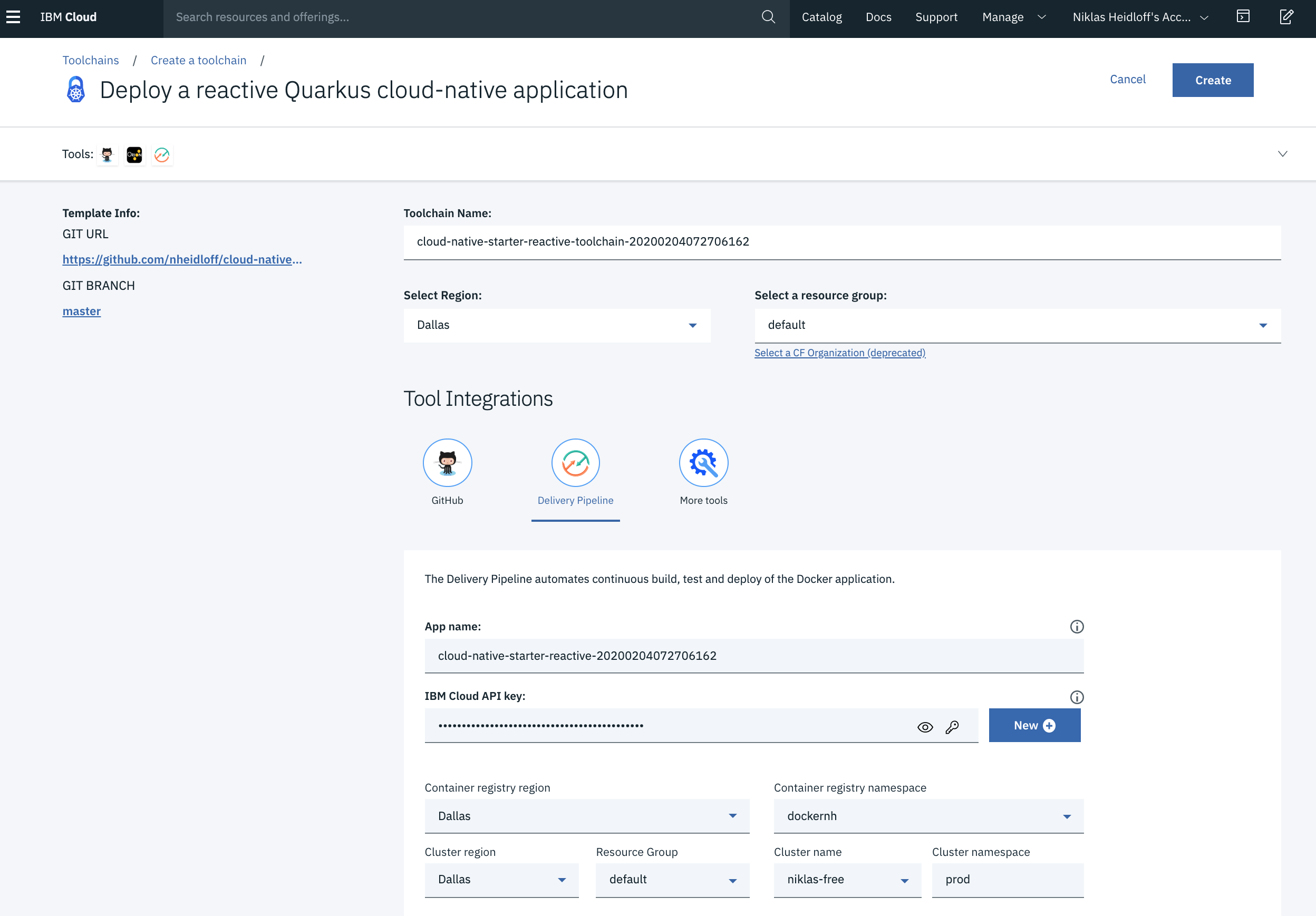The height and width of the screenshot is (916, 1316).
Task: Expand the account switcher dropdown
Action: pyautogui.click(x=1140, y=17)
